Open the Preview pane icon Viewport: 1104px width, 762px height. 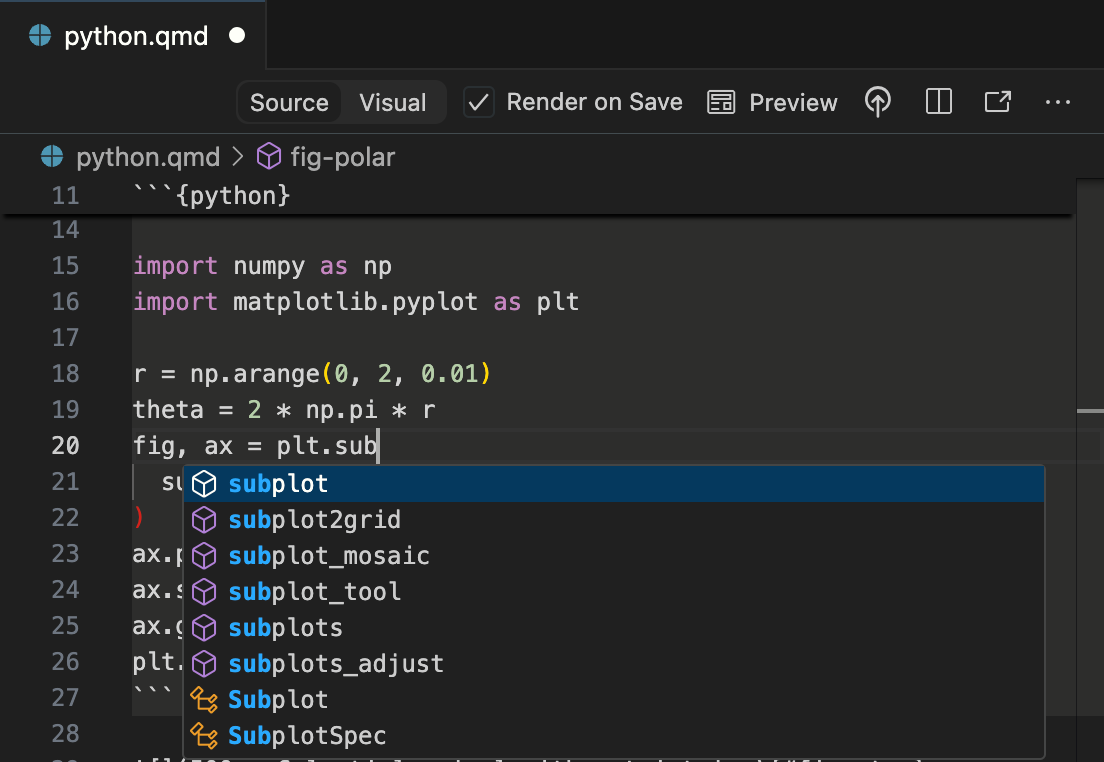click(x=721, y=101)
